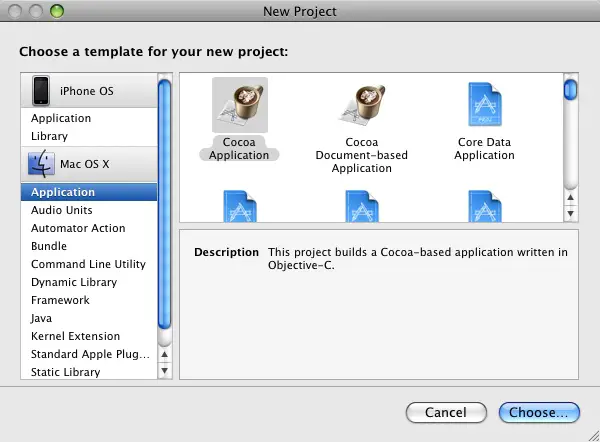The width and height of the screenshot is (600, 442).
Task: Select the Core Data Application template icon
Action: tap(484, 106)
